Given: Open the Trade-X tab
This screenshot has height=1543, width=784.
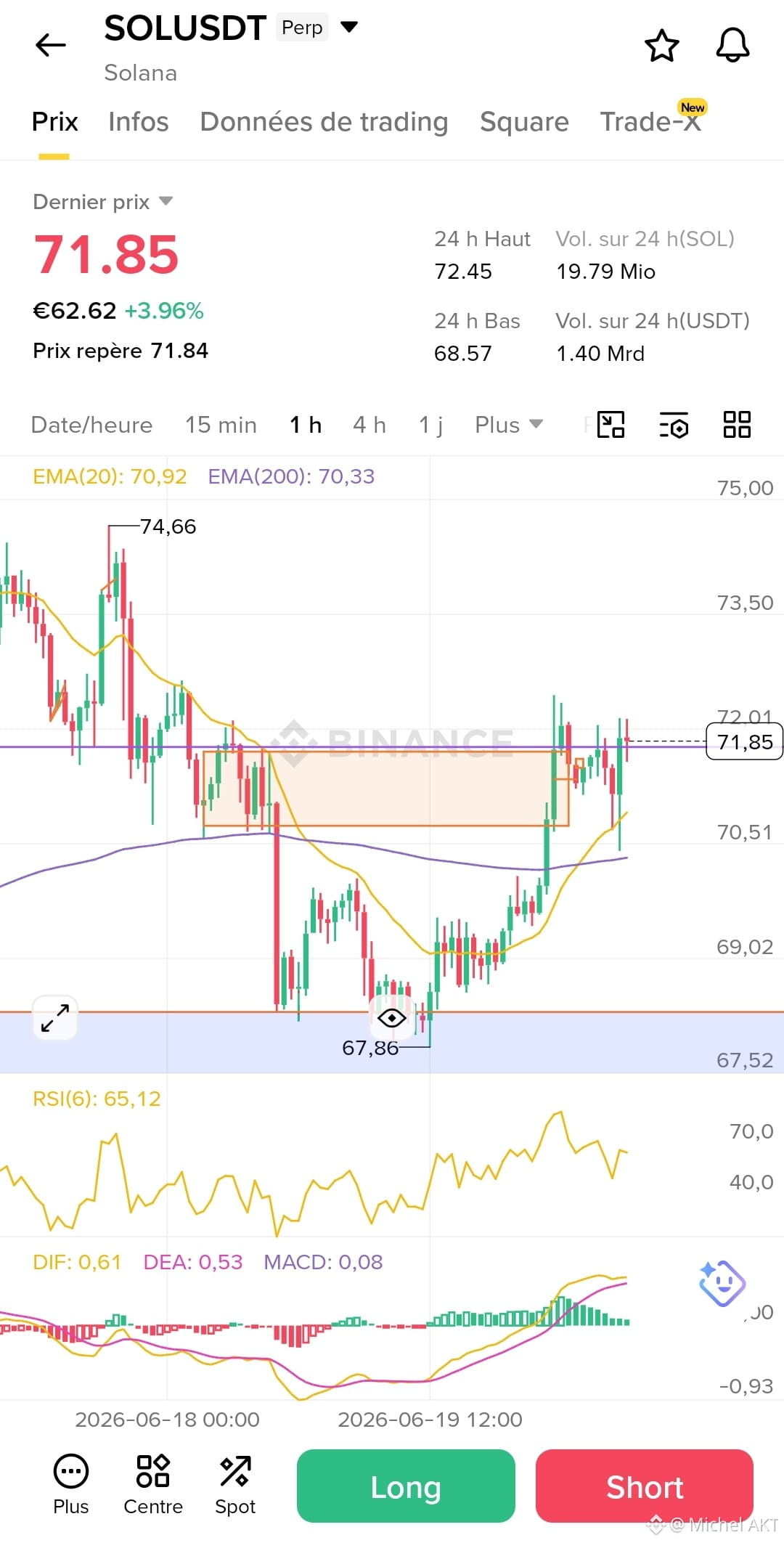Looking at the screenshot, I should tap(651, 122).
